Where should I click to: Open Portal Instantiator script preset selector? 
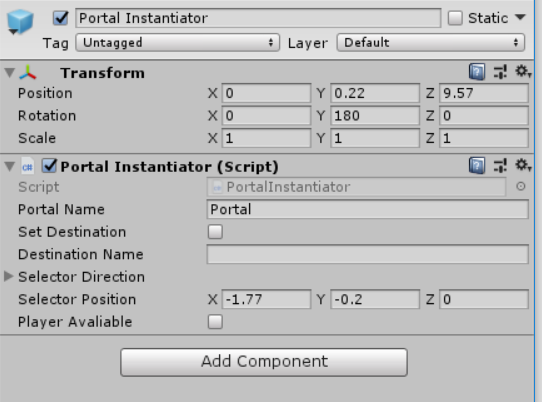500,166
